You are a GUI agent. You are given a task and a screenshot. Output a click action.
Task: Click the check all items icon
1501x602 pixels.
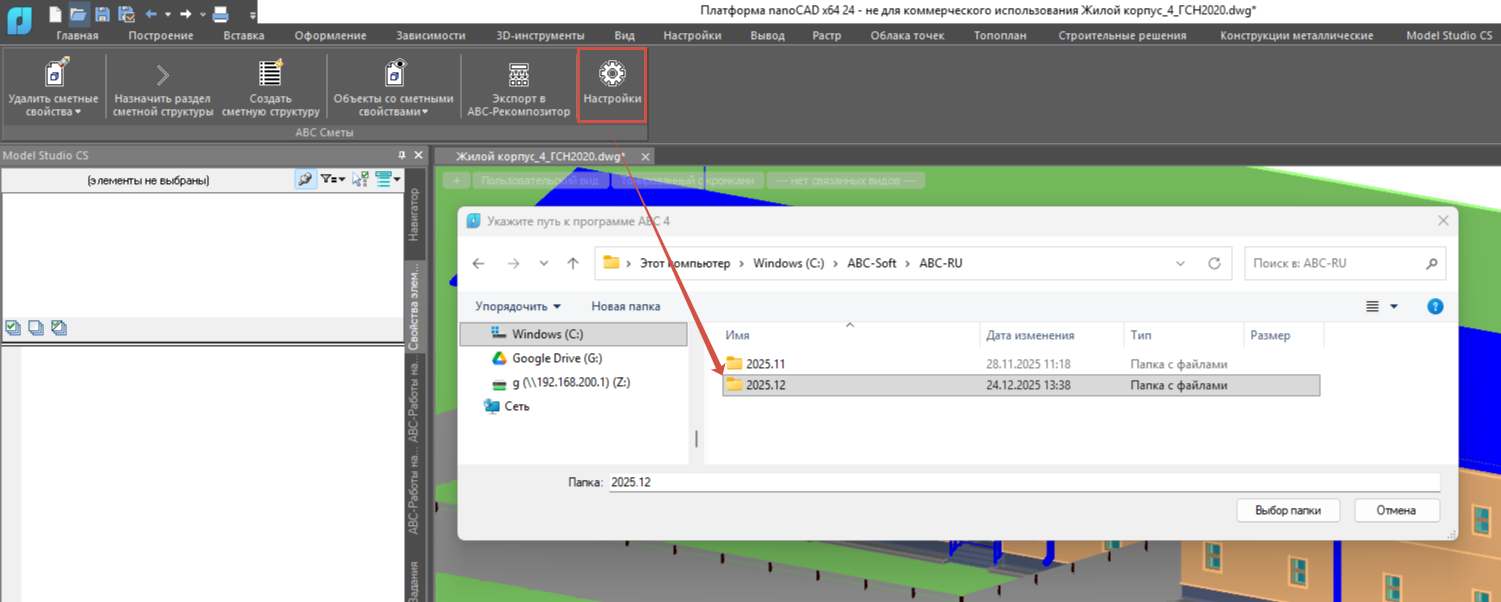click(13, 328)
